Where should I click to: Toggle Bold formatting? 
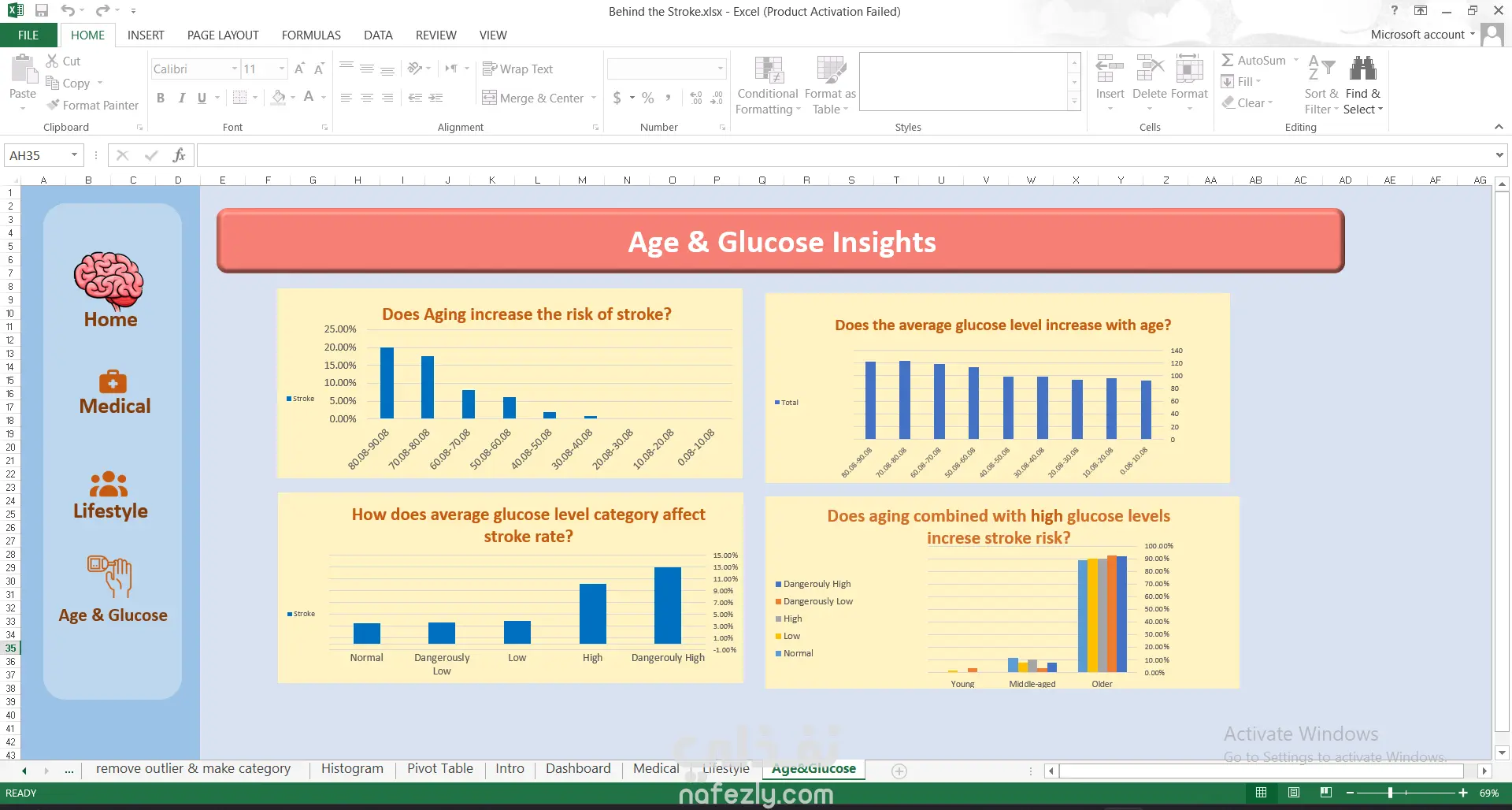point(161,98)
